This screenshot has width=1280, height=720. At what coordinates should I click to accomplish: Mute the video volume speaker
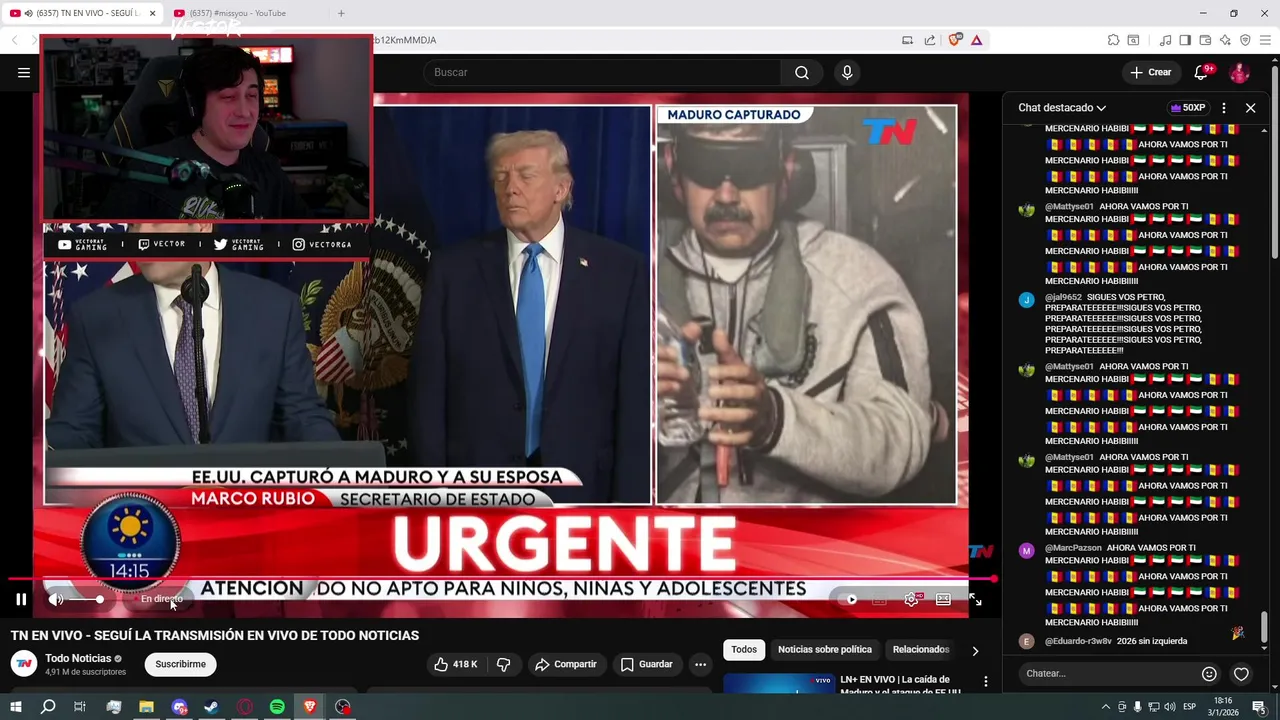(56, 599)
